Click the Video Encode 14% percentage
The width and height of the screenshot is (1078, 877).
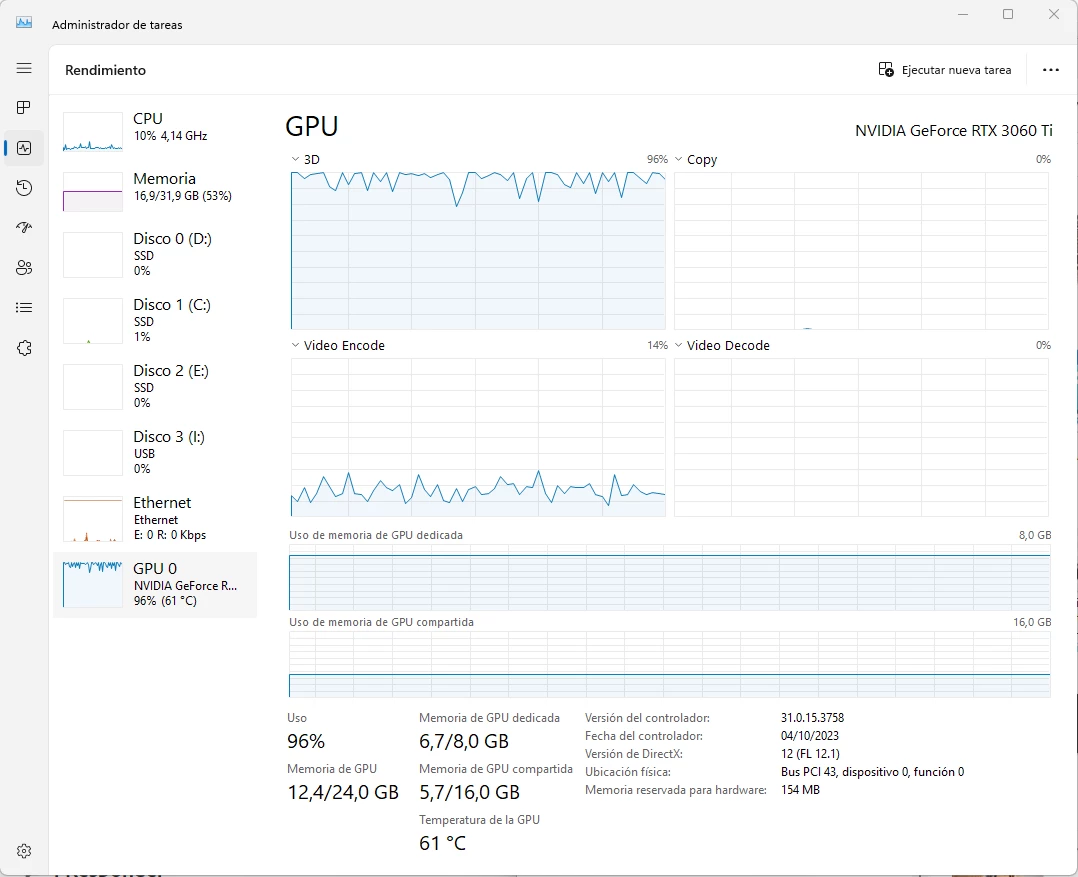coord(657,345)
